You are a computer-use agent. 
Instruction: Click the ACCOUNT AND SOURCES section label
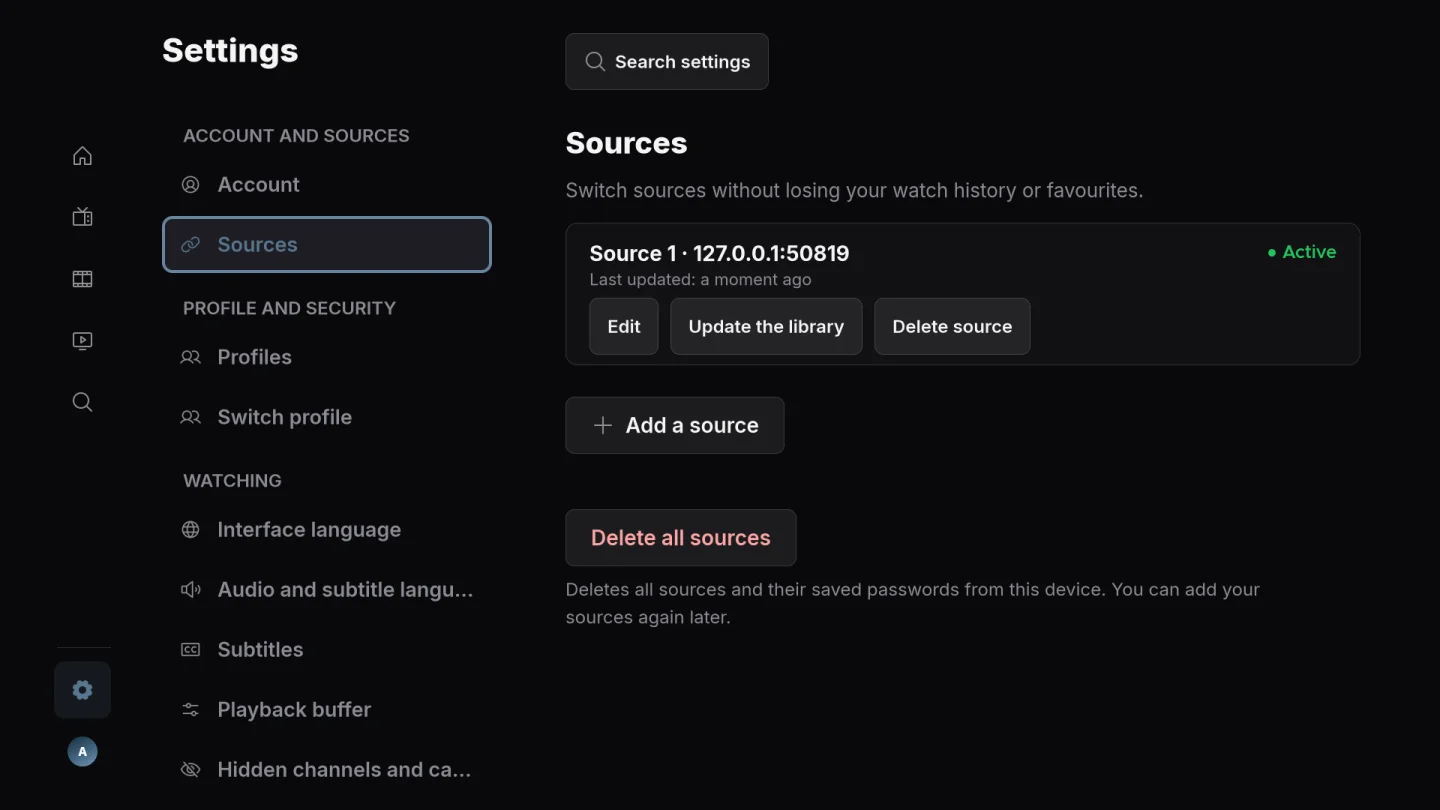pos(296,136)
